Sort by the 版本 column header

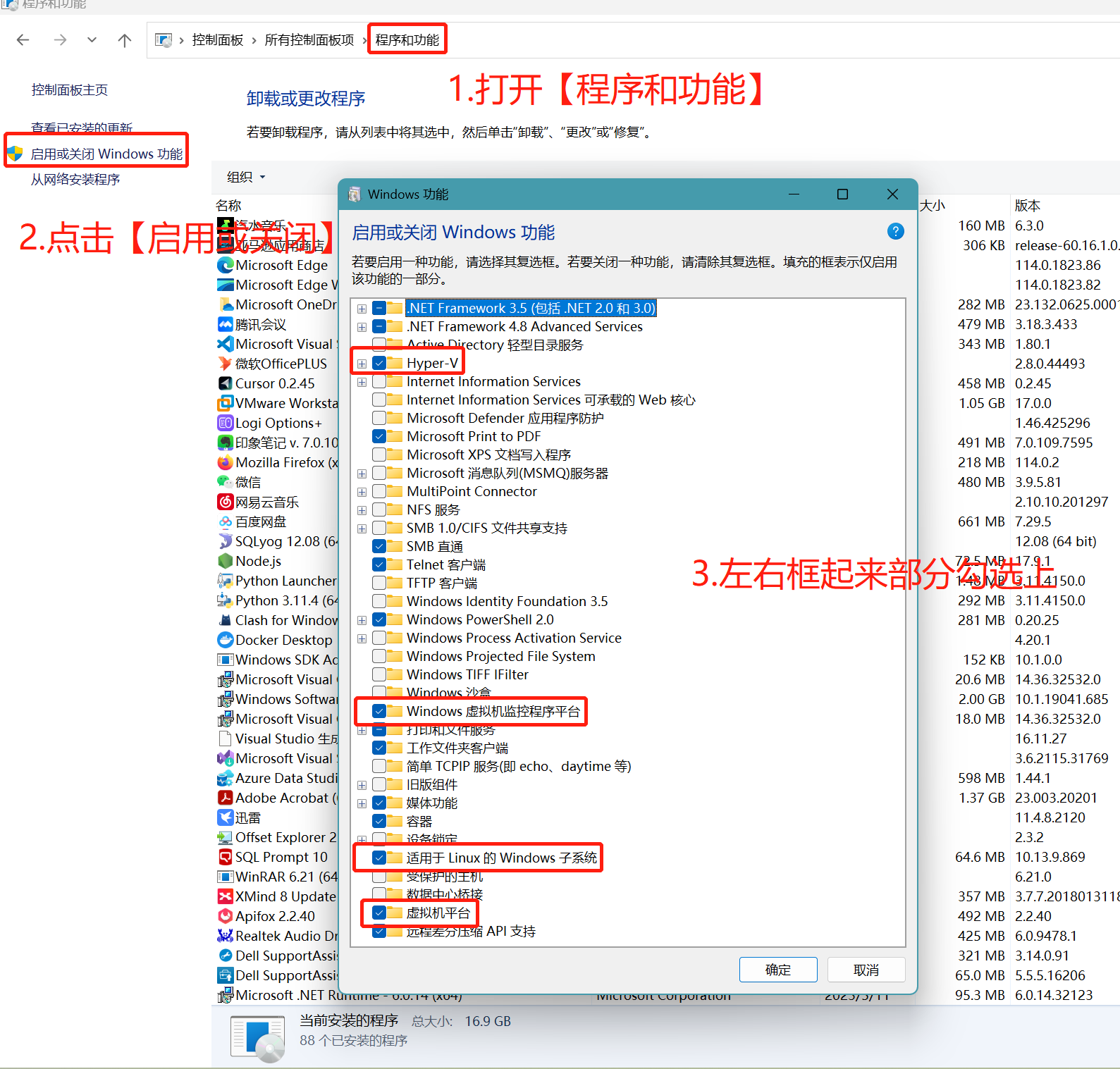click(x=1028, y=206)
